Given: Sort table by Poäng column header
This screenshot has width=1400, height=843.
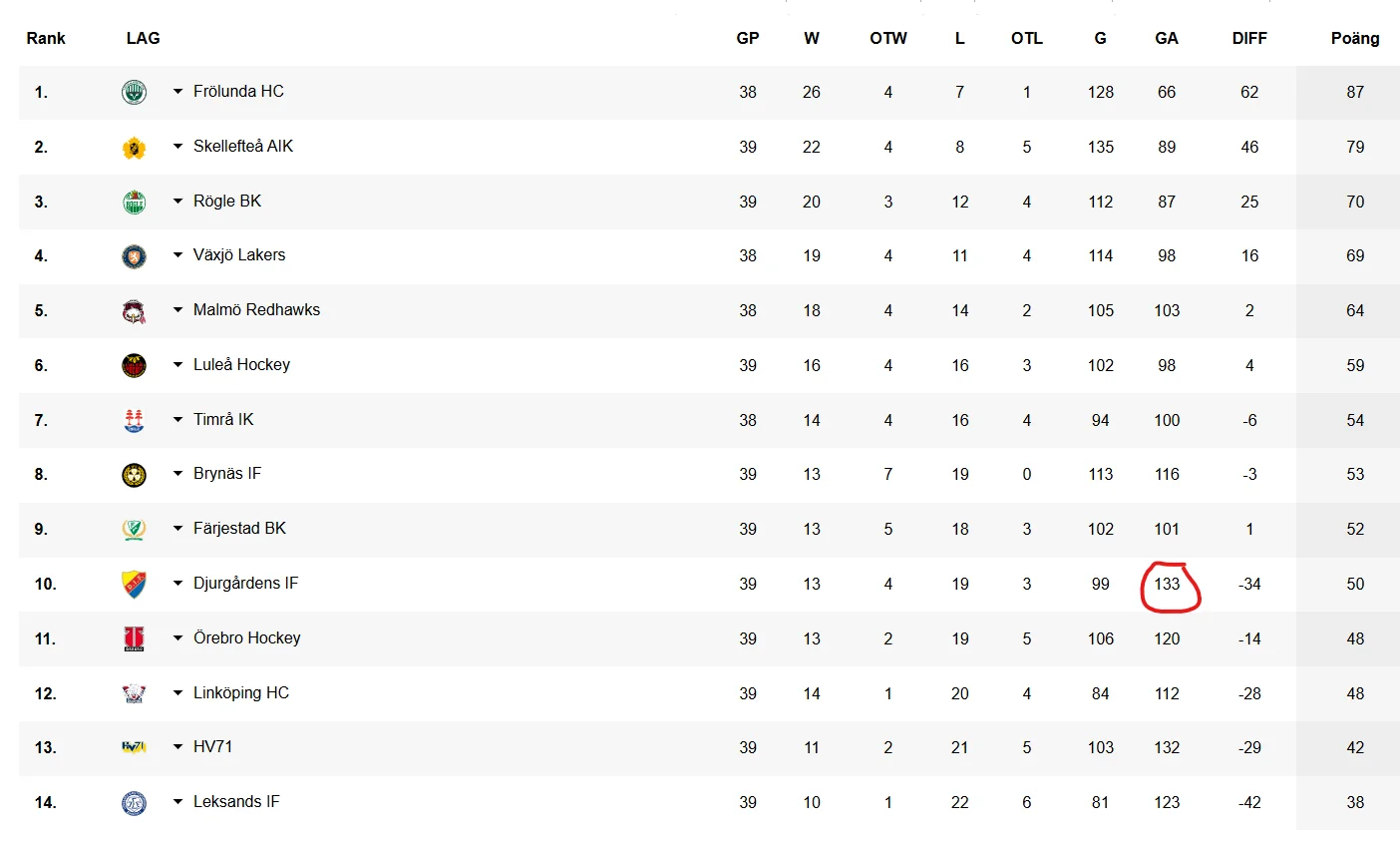Looking at the screenshot, I should (1355, 38).
